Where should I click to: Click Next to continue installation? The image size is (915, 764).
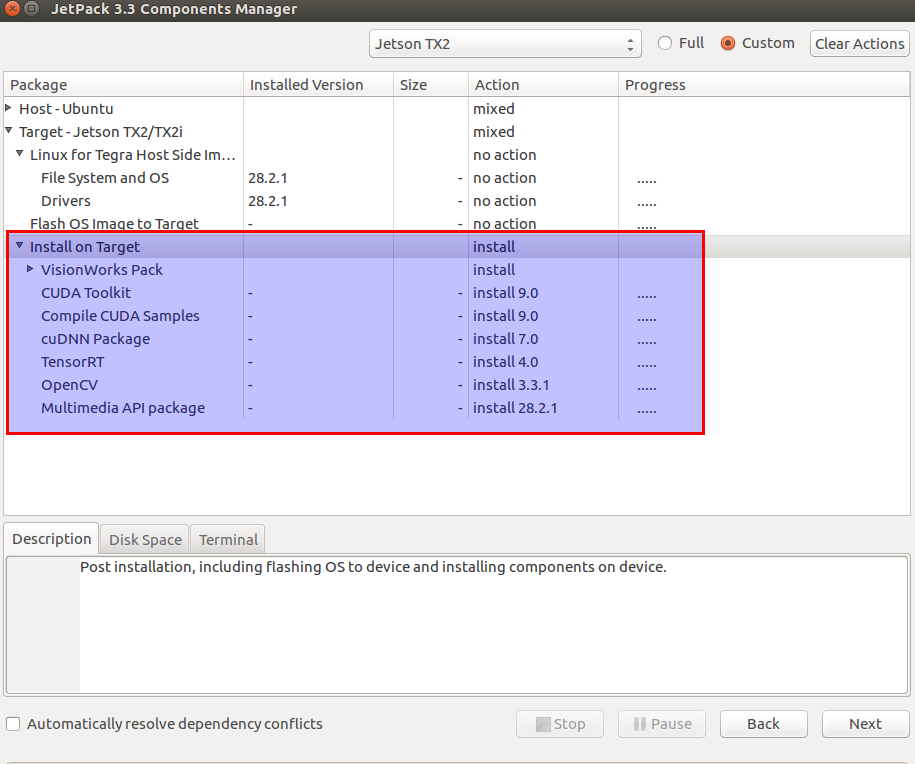[x=865, y=724]
